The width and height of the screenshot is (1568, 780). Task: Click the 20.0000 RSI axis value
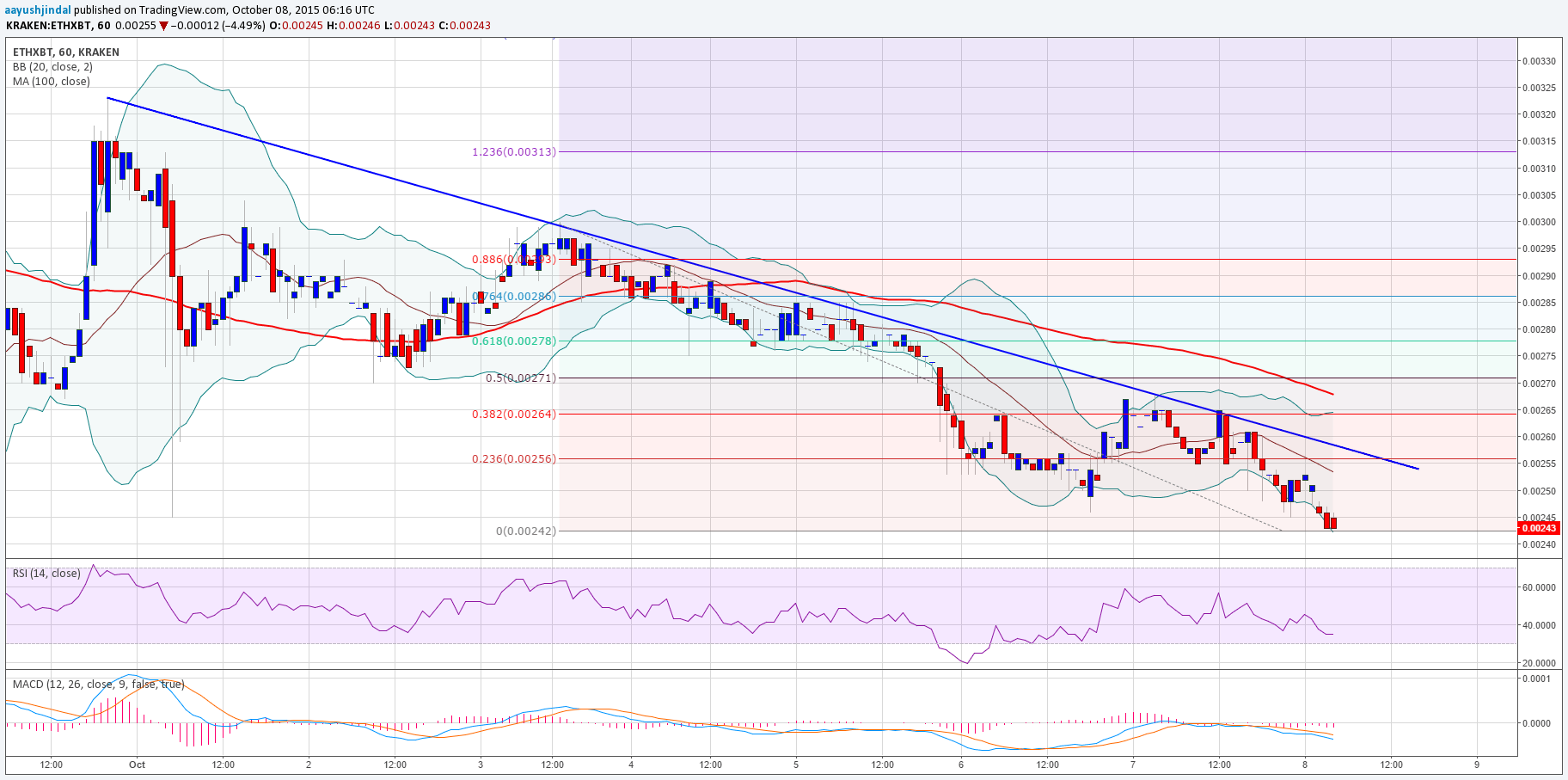click(x=1539, y=663)
